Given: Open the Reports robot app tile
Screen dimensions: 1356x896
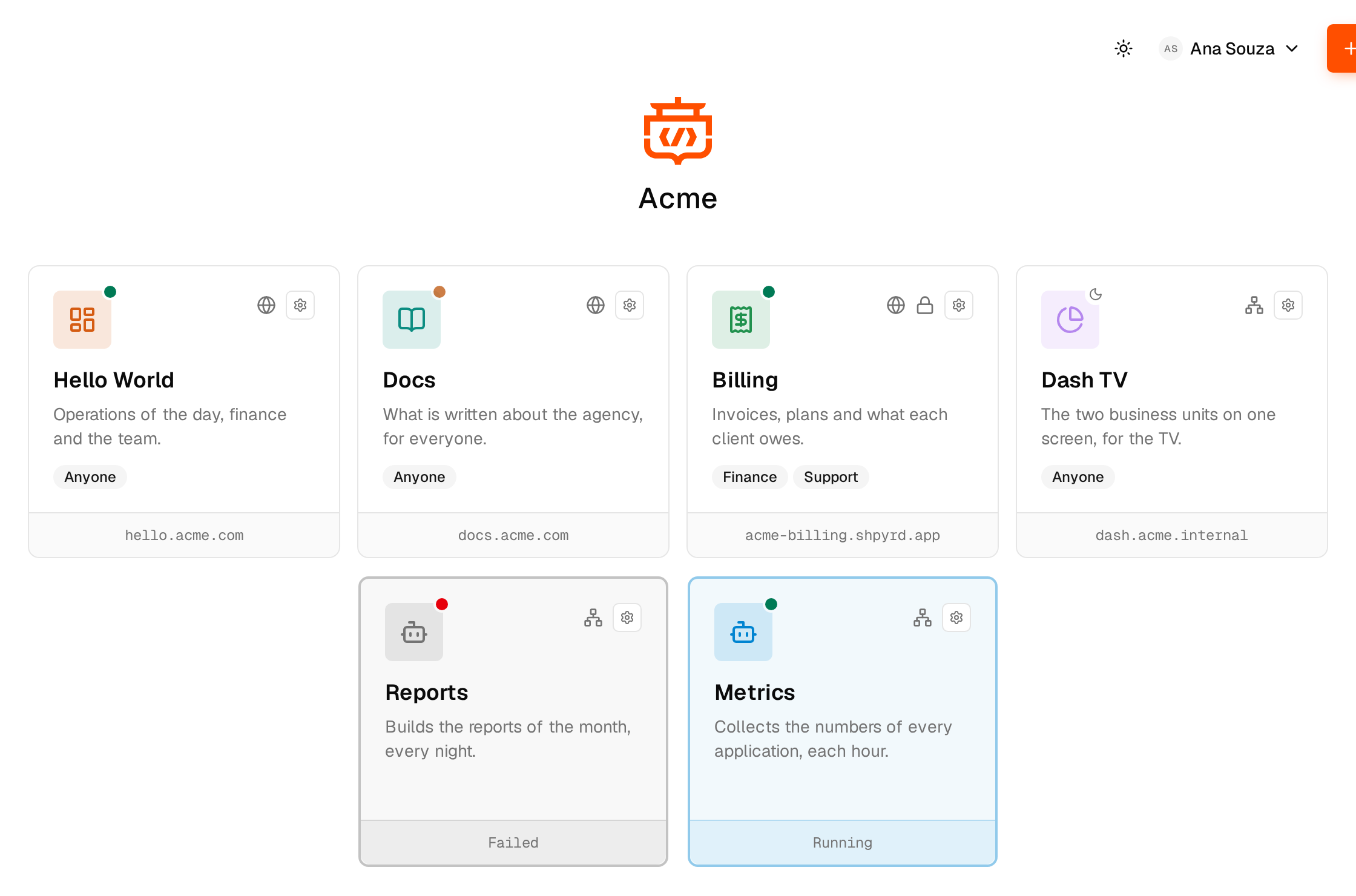Looking at the screenshot, I should pyautogui.click(x=414, y=632).
